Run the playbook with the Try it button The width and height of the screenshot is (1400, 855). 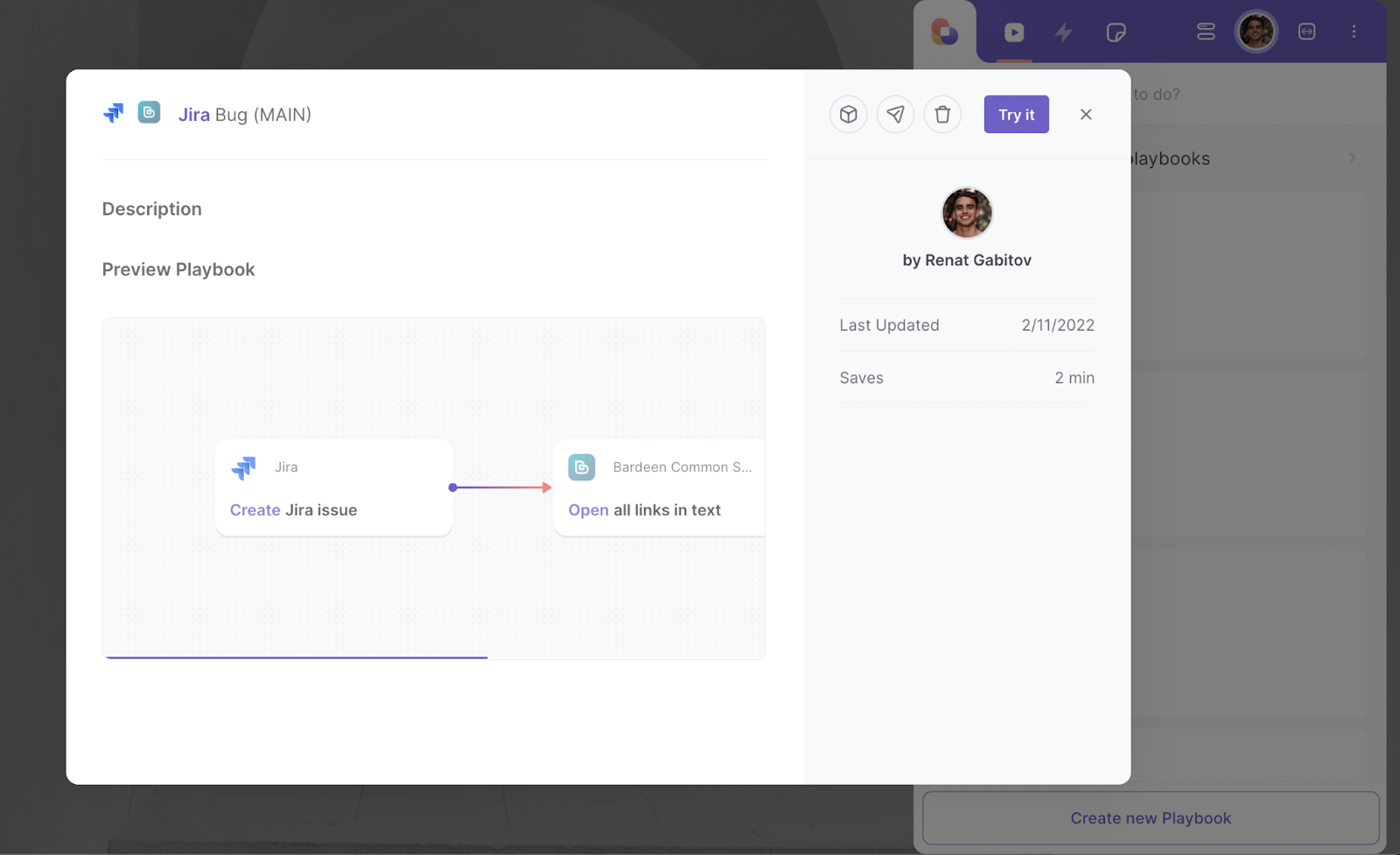(1016, 115)
